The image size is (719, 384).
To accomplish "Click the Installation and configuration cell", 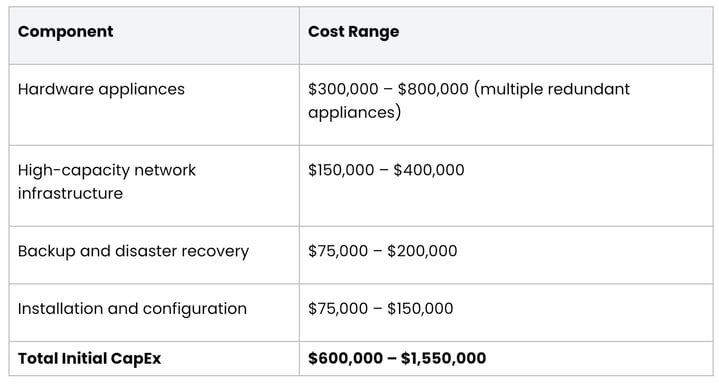I will pos(154,313).
